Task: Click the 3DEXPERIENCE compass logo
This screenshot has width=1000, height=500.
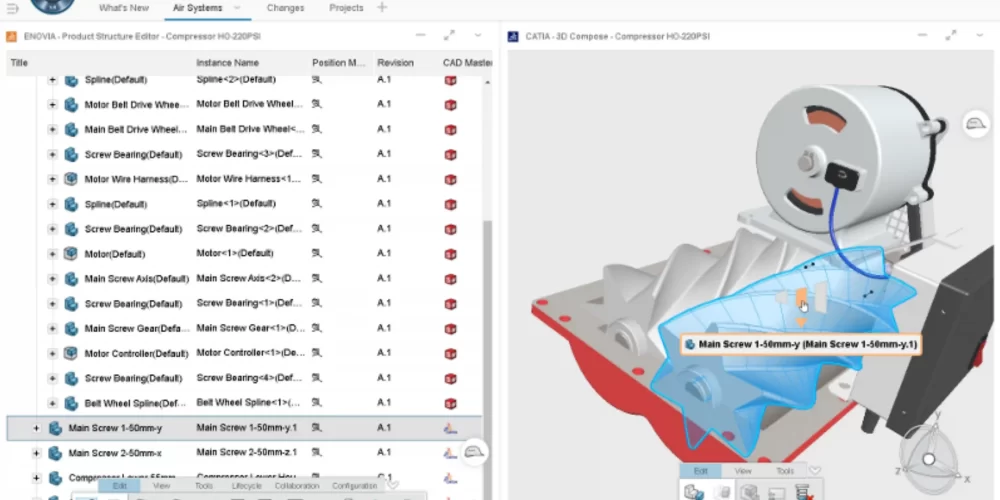Action: click(x=53, y=5)
